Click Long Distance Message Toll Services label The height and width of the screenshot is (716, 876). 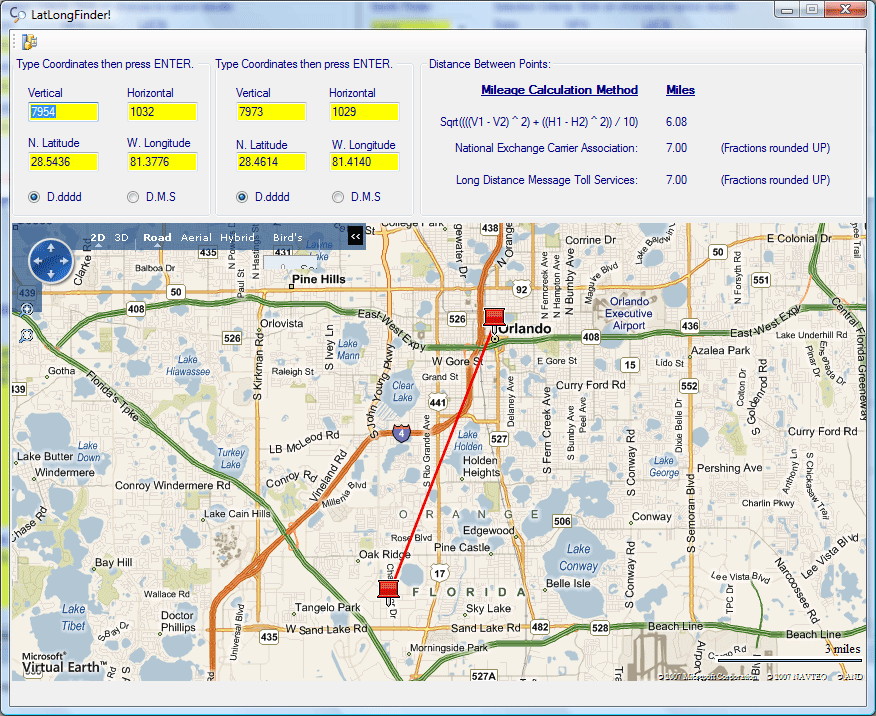tap(546, 180)
